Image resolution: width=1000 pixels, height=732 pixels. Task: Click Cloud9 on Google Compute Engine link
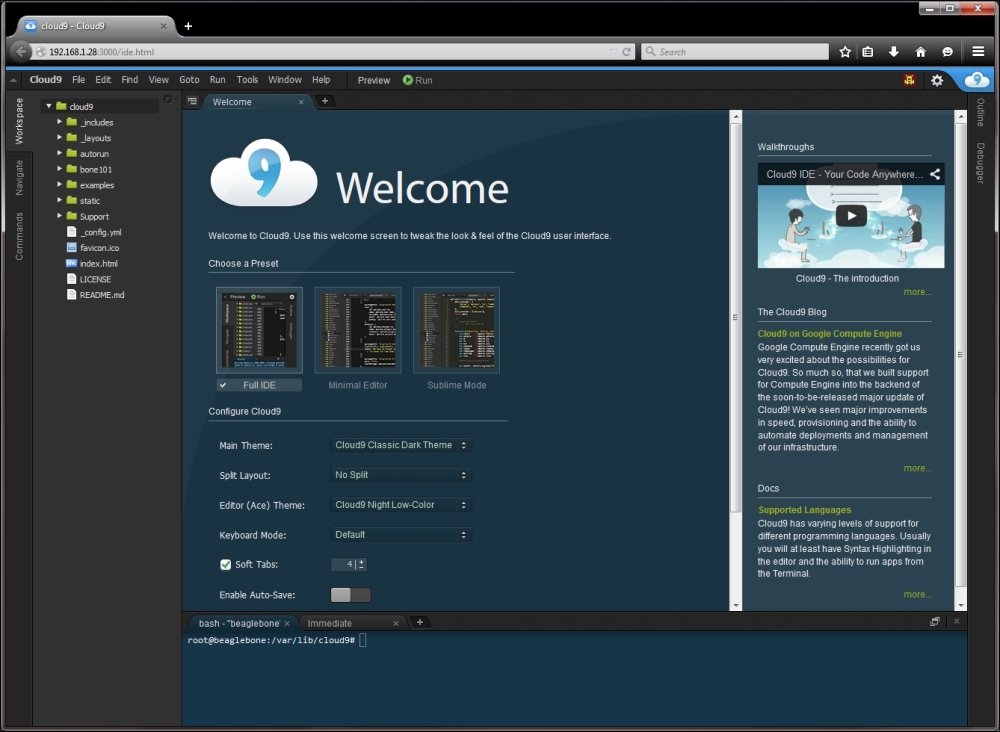tap(829, 334)
